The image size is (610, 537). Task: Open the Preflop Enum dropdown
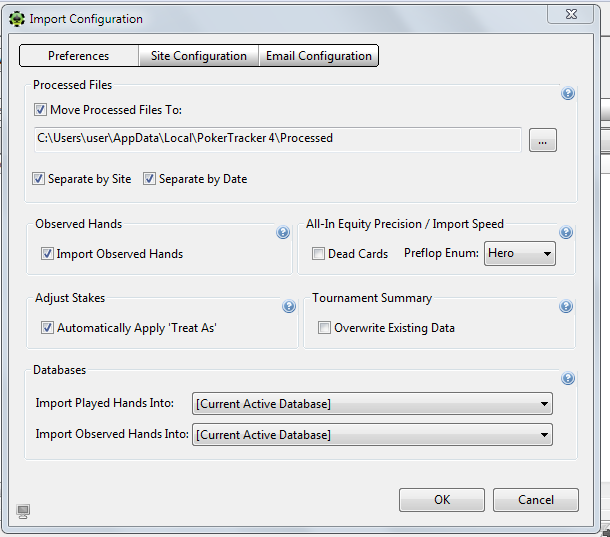pyautogui.click(x=519, y=254)
